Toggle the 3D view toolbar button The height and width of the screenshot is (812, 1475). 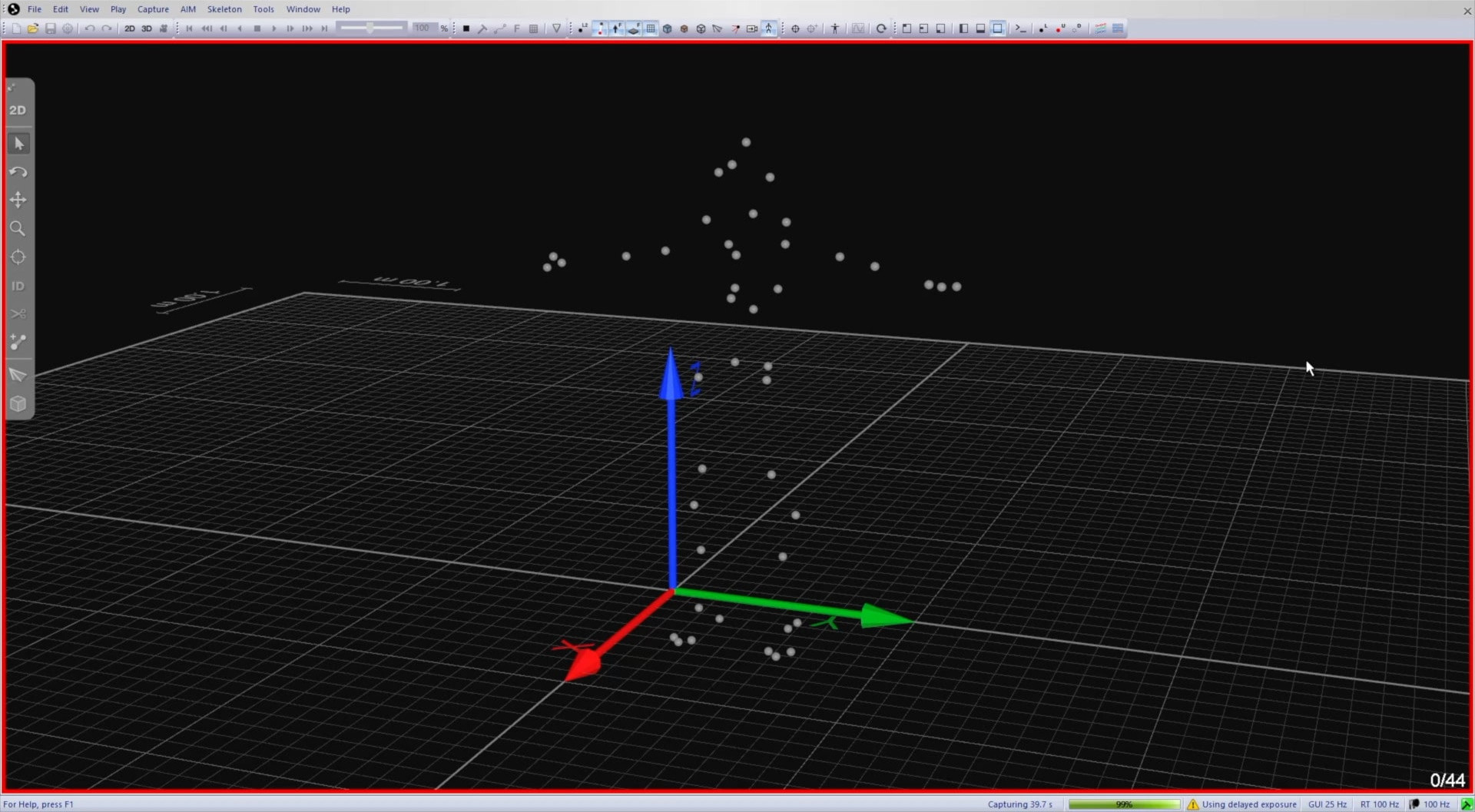pos(146,28)
